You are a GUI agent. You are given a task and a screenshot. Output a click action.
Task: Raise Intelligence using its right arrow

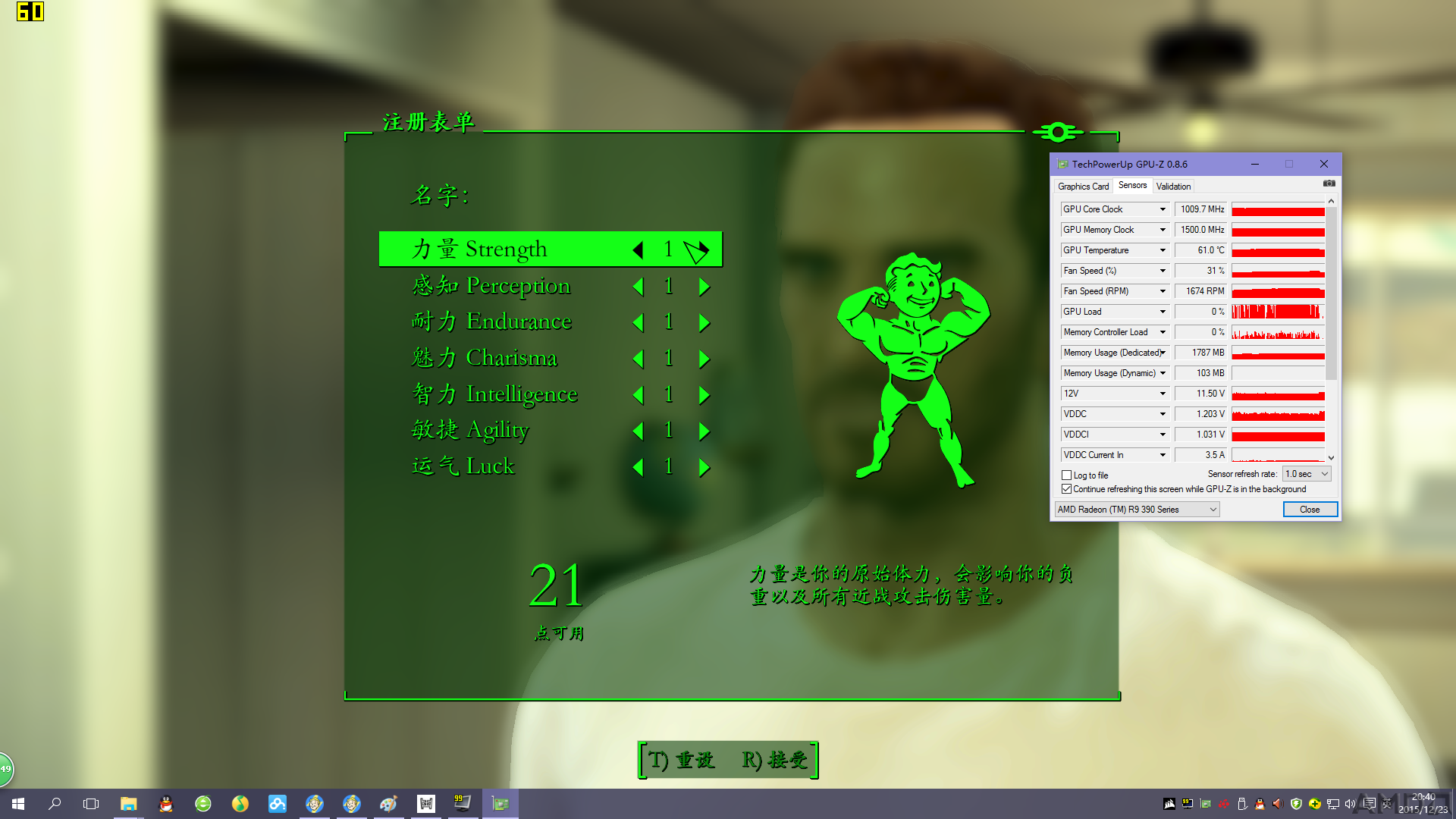pos(704,394)
